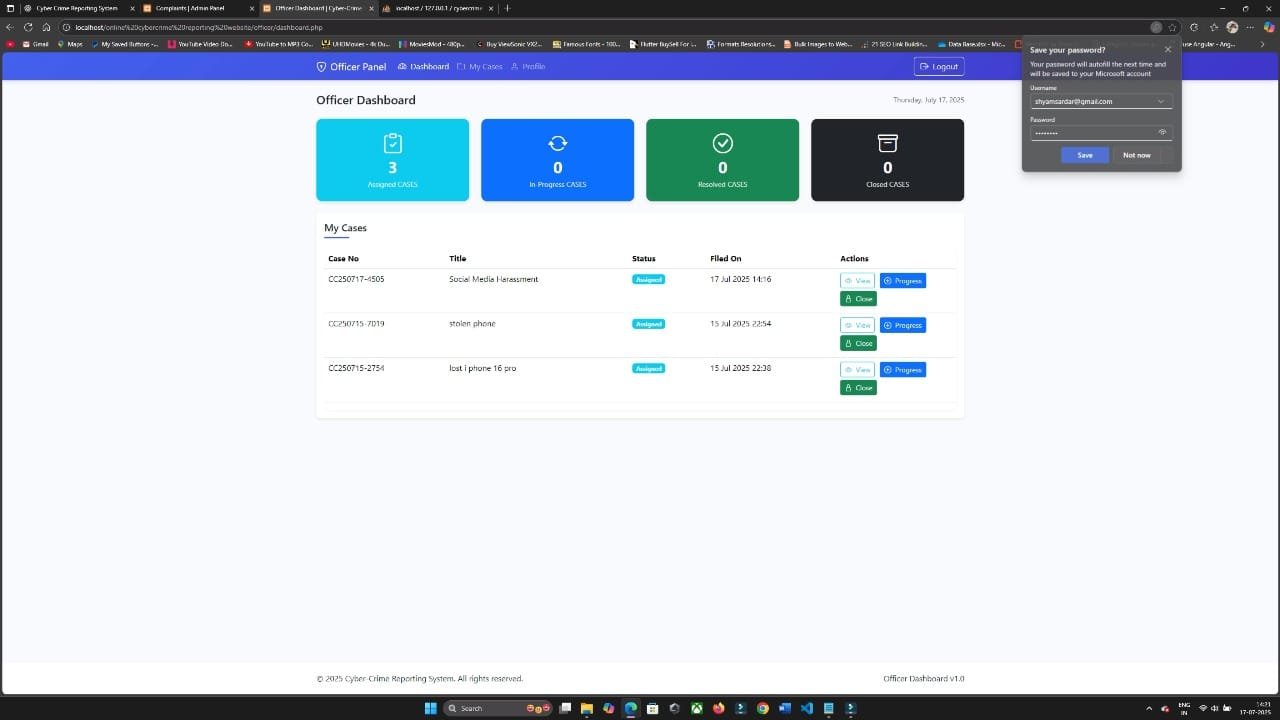Viewport: 1280px width, 720px height.
Task: Click the shield icon beside Officer Panel
Action: click(x=321, y=67)
